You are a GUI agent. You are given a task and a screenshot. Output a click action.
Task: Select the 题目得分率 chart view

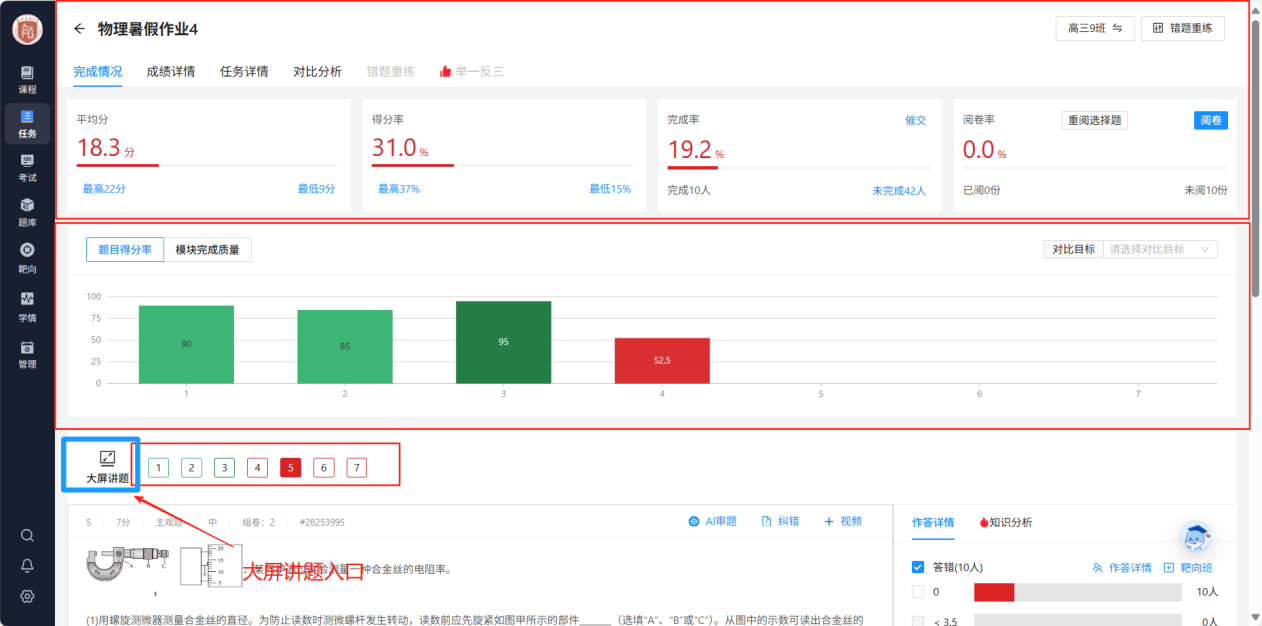click(124, 250)
